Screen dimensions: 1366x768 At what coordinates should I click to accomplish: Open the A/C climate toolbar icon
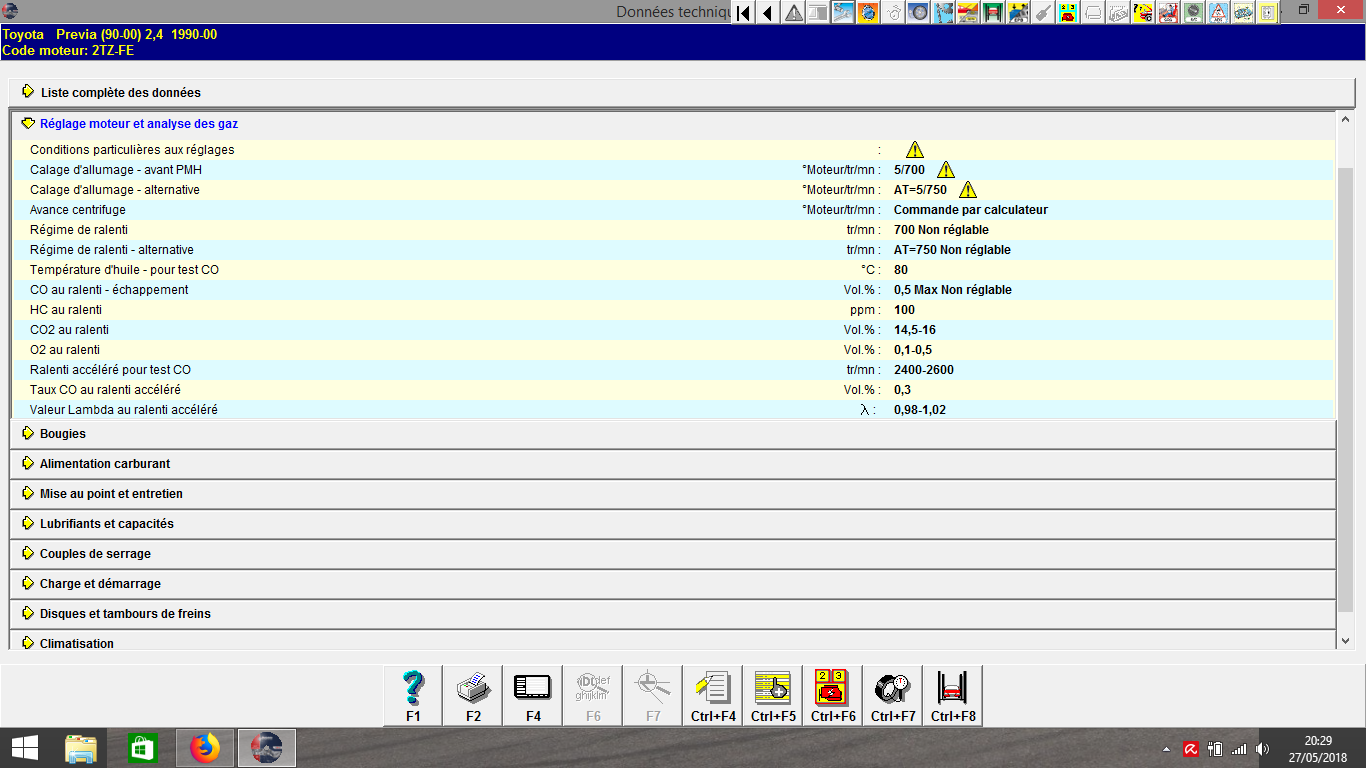tap(1194, 13)
